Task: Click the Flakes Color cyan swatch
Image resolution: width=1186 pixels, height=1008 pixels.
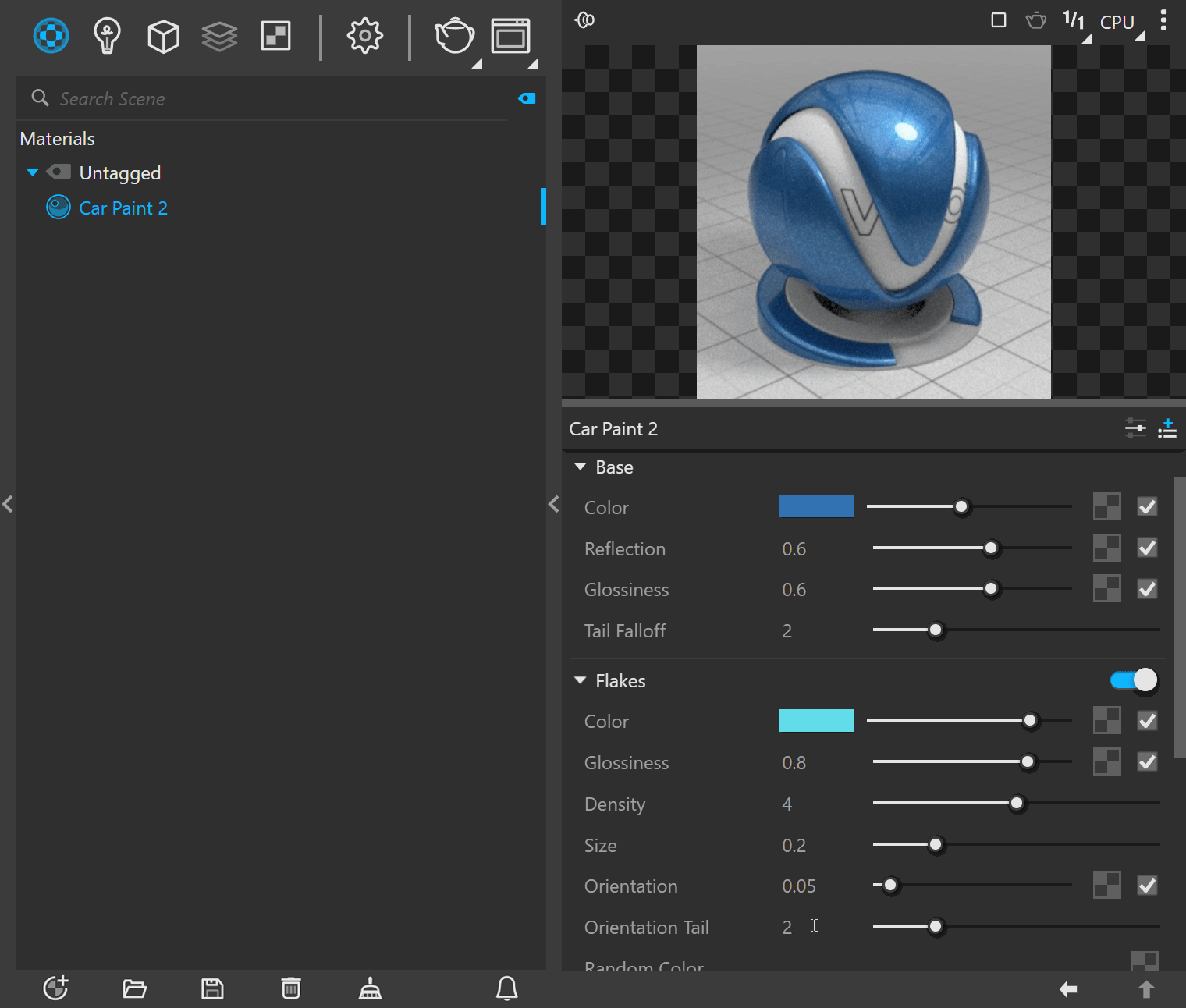Action: coord(816,720)
